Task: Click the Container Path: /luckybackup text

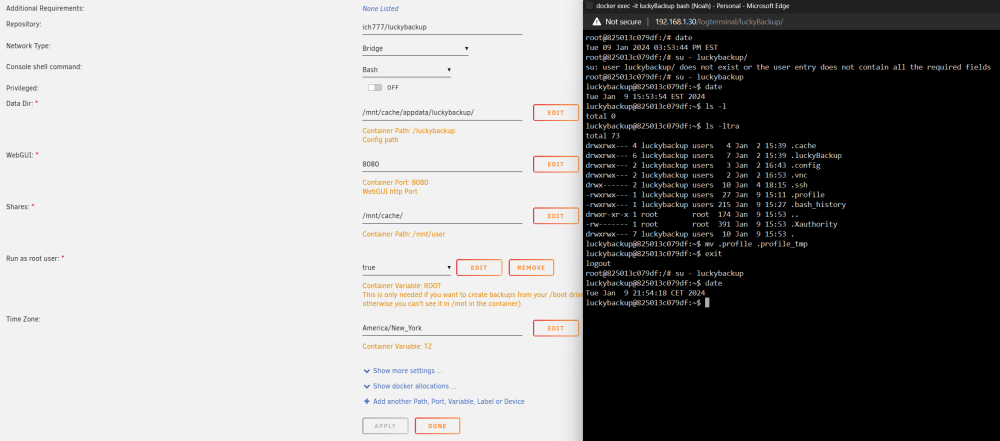Action: [x=409, y=131]
